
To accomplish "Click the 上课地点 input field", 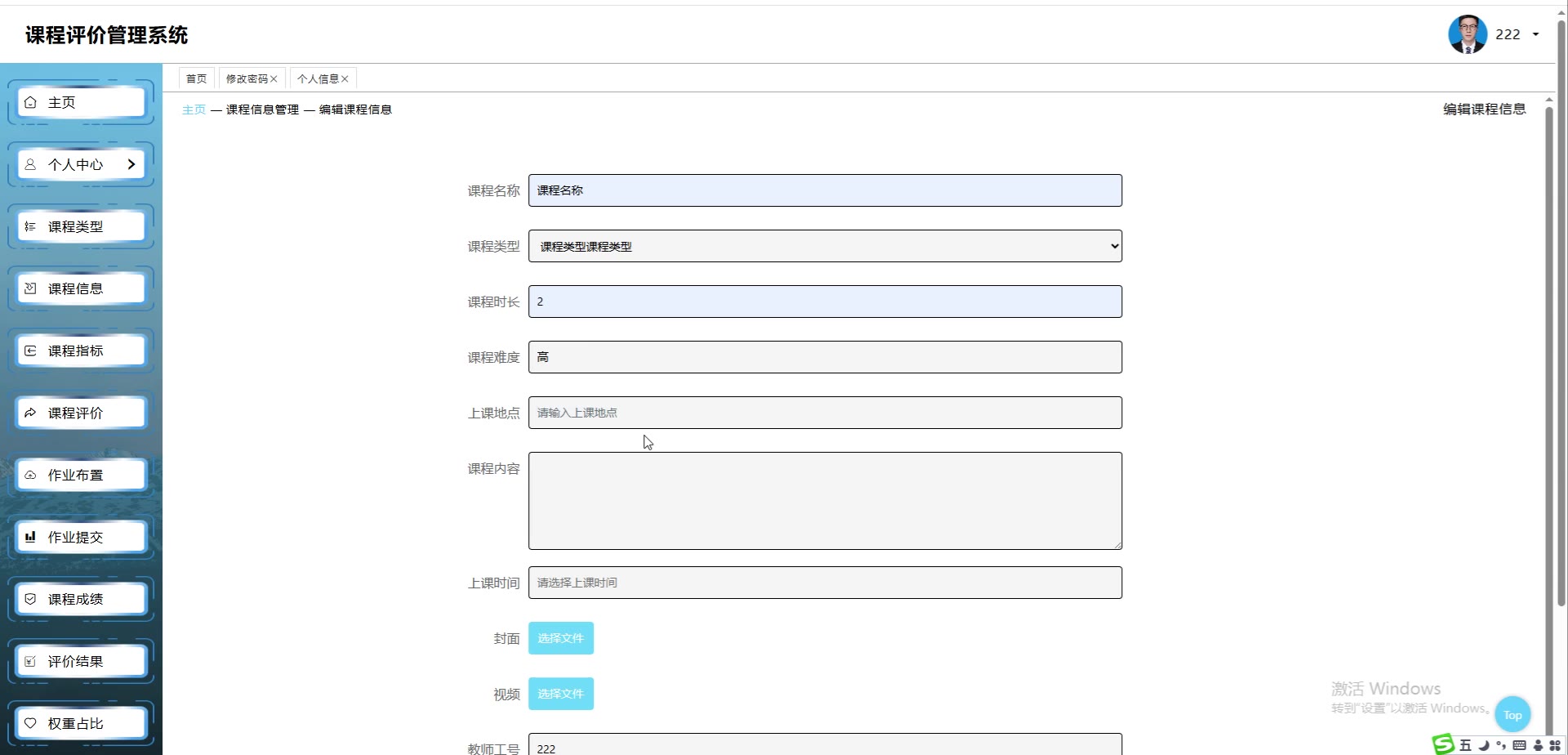I will (x=825, y=413).
